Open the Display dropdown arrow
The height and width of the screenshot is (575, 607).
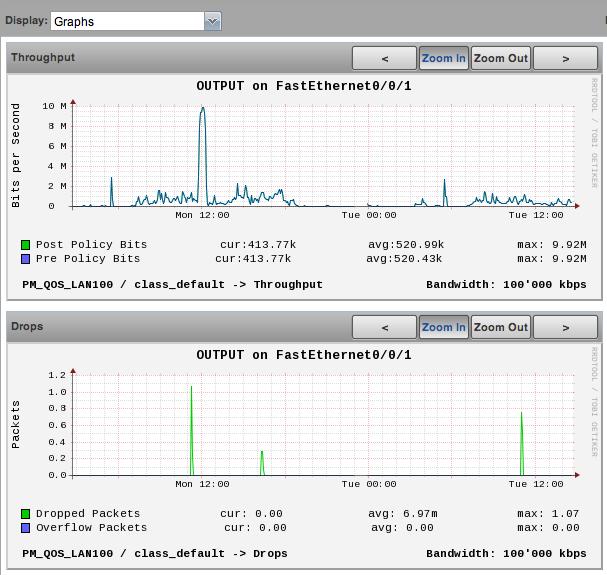click(213, 21)
